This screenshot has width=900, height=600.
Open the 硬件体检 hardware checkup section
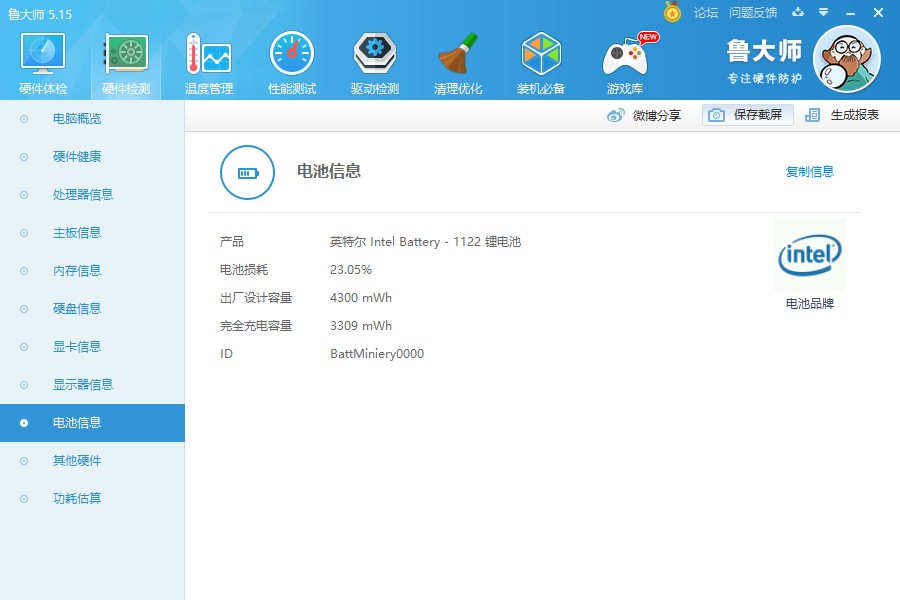click(x=43, y=63)
